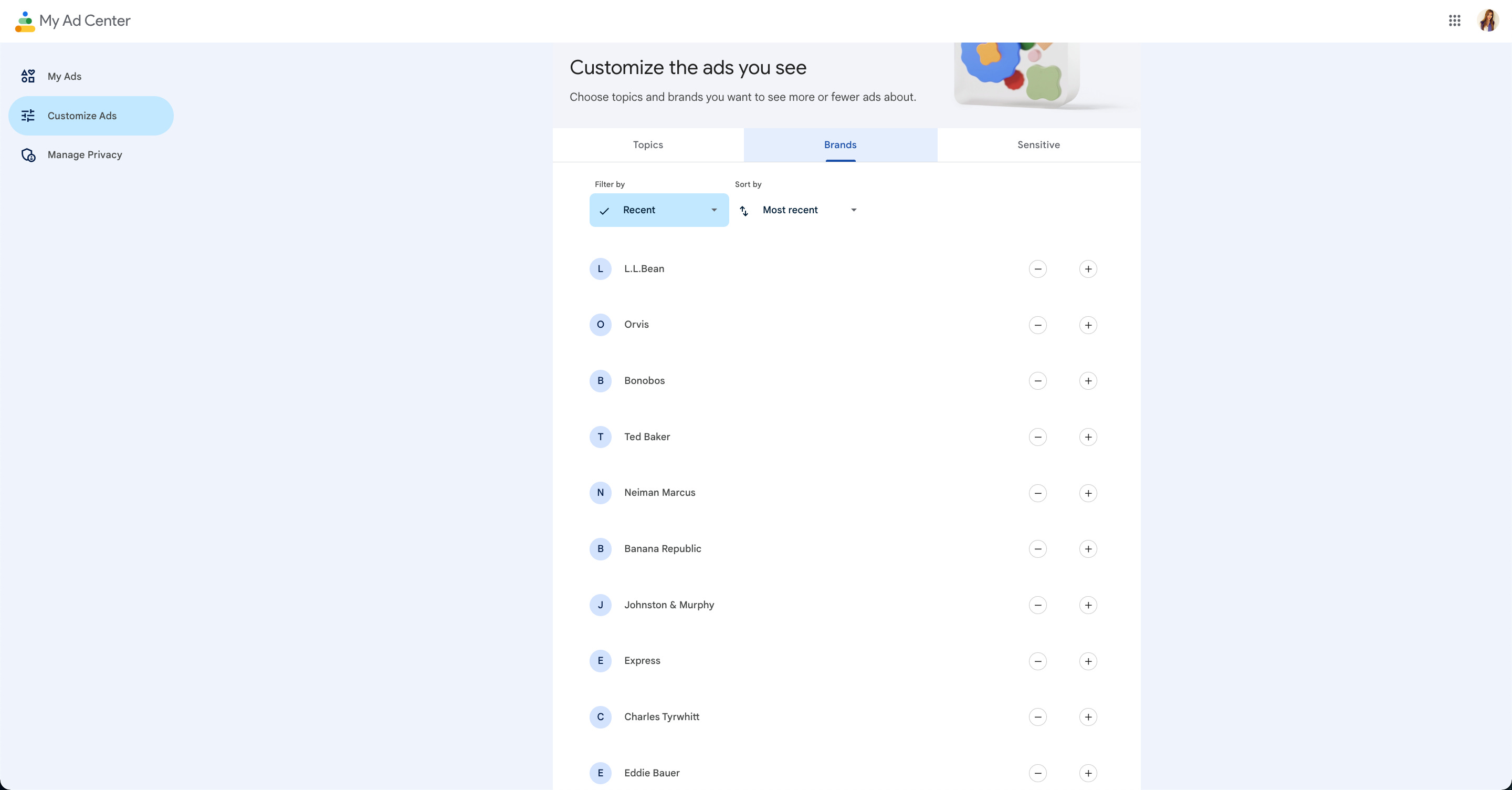Click the L avatar beside L.L.Bean
This screenshot has width=1512, height=790.
(601, 269)
